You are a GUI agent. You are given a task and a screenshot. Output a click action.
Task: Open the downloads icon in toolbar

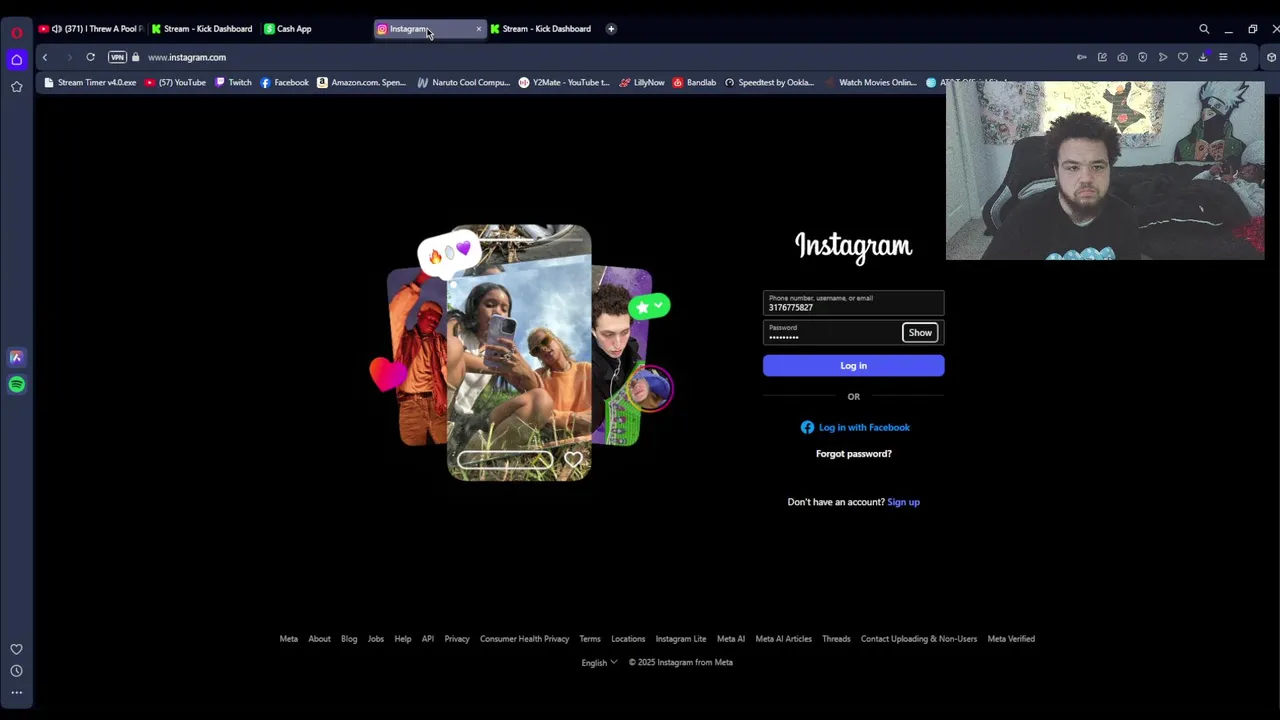pos(1203,57)
